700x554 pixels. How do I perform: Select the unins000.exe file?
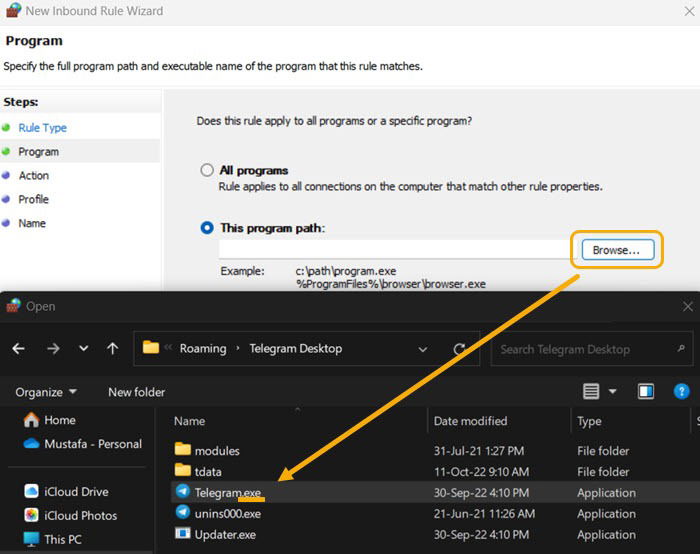point(218,513)
